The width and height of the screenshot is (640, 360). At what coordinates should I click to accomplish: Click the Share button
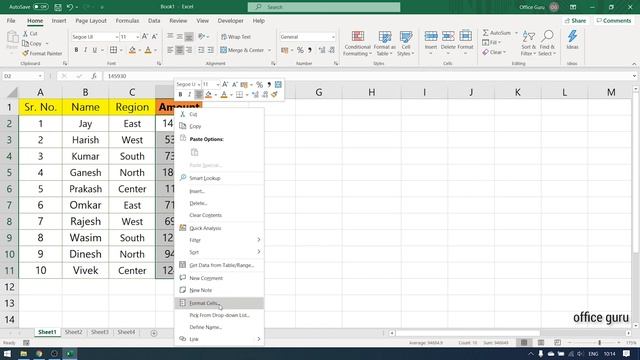click(576, 20)
